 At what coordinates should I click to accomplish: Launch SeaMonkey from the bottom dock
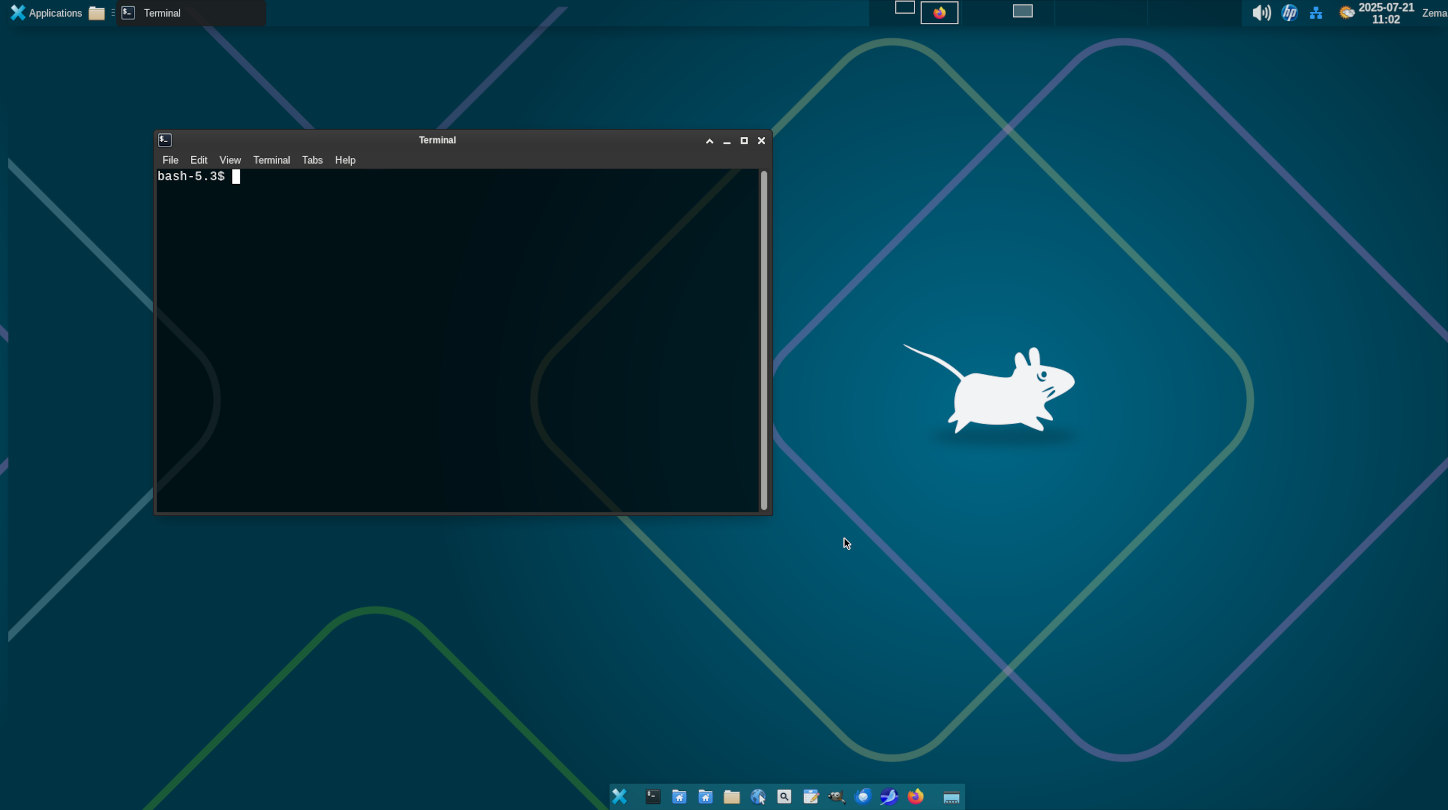point(889,797)
